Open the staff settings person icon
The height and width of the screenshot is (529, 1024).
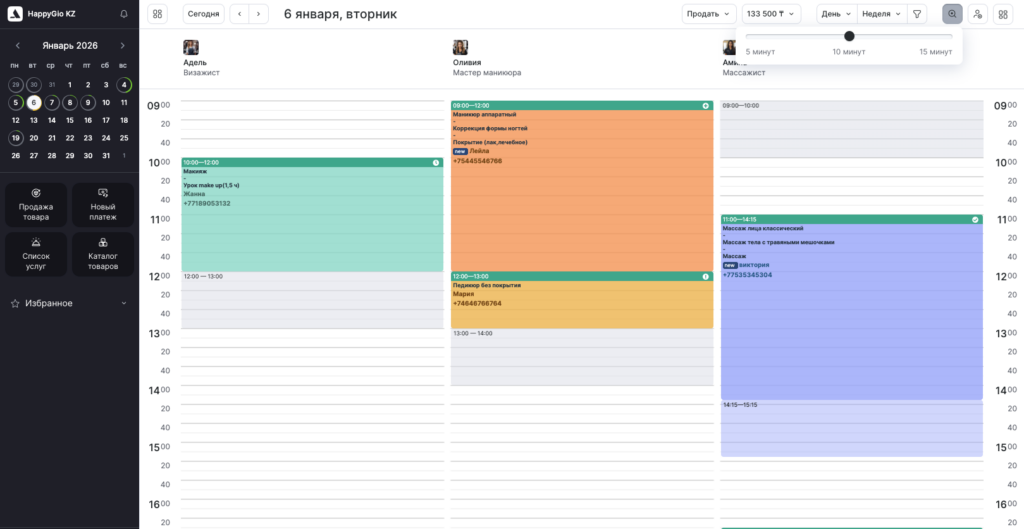pos(977,14)
